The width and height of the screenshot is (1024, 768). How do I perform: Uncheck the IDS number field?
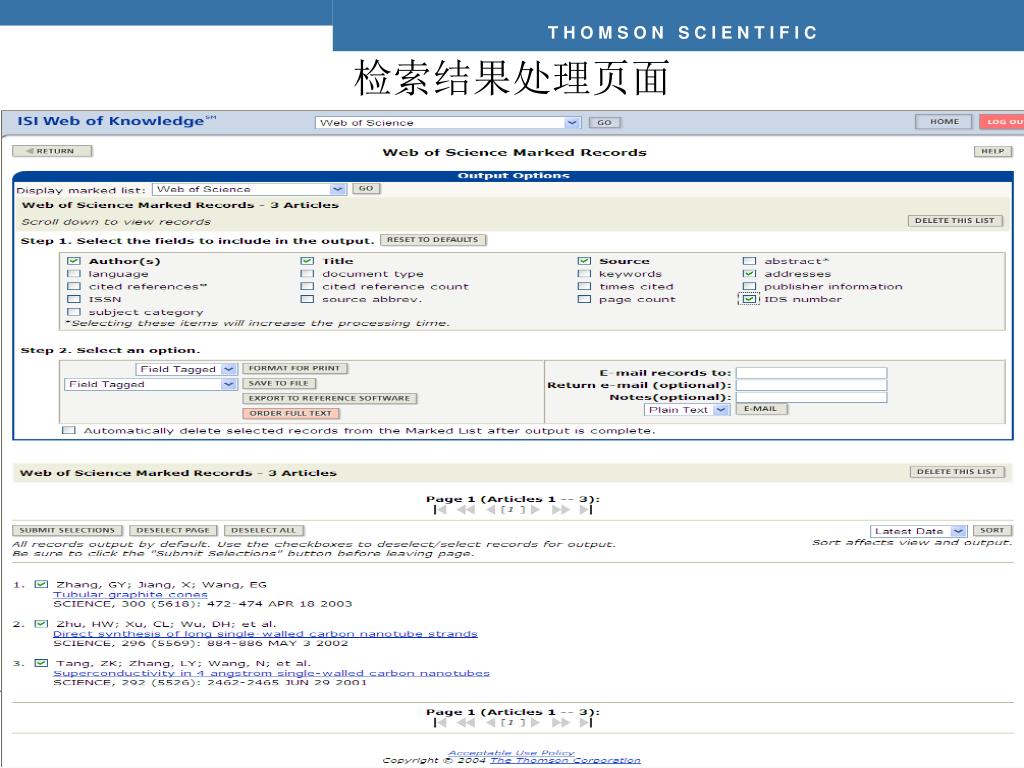[749, 299]
